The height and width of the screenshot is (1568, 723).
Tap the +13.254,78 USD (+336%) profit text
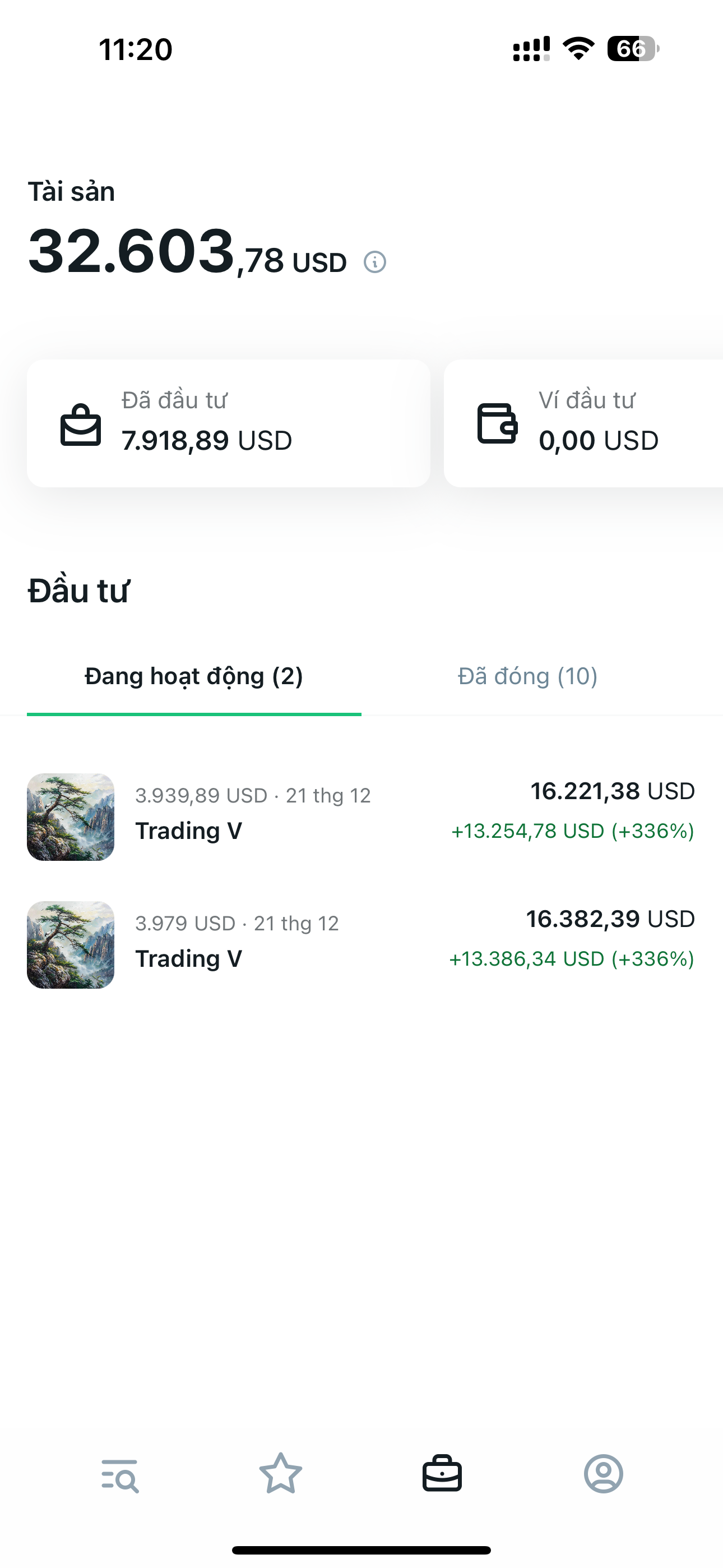573,831
